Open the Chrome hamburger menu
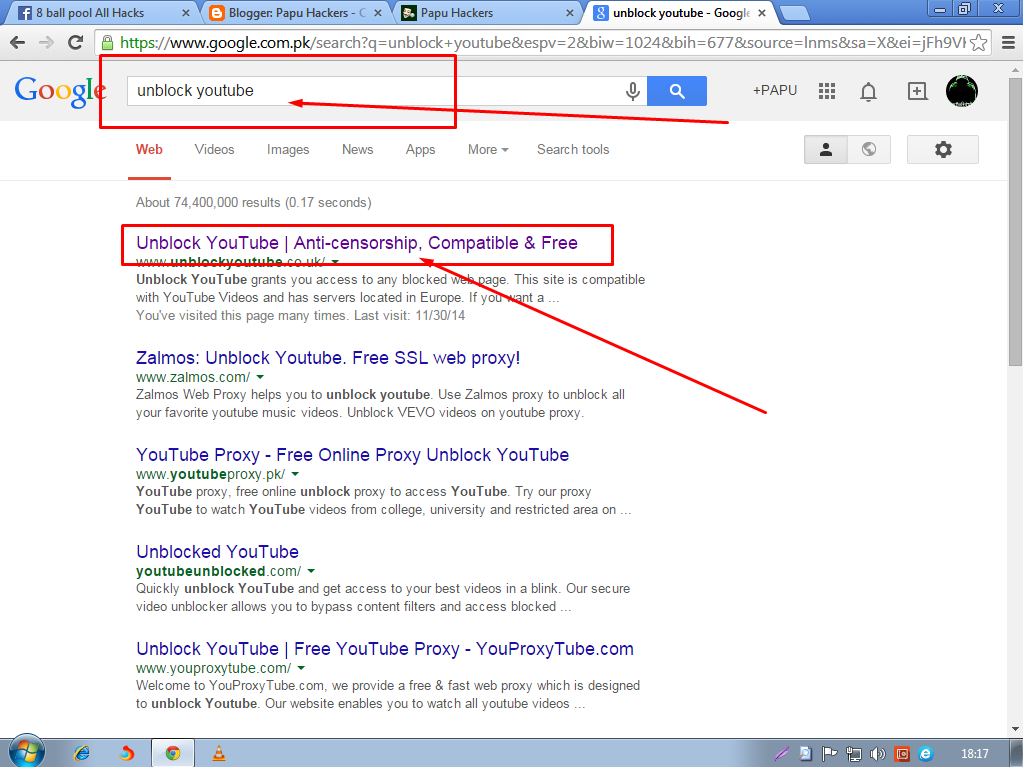This screenshot has height=767, width=1023. (x=1008, y=43)
